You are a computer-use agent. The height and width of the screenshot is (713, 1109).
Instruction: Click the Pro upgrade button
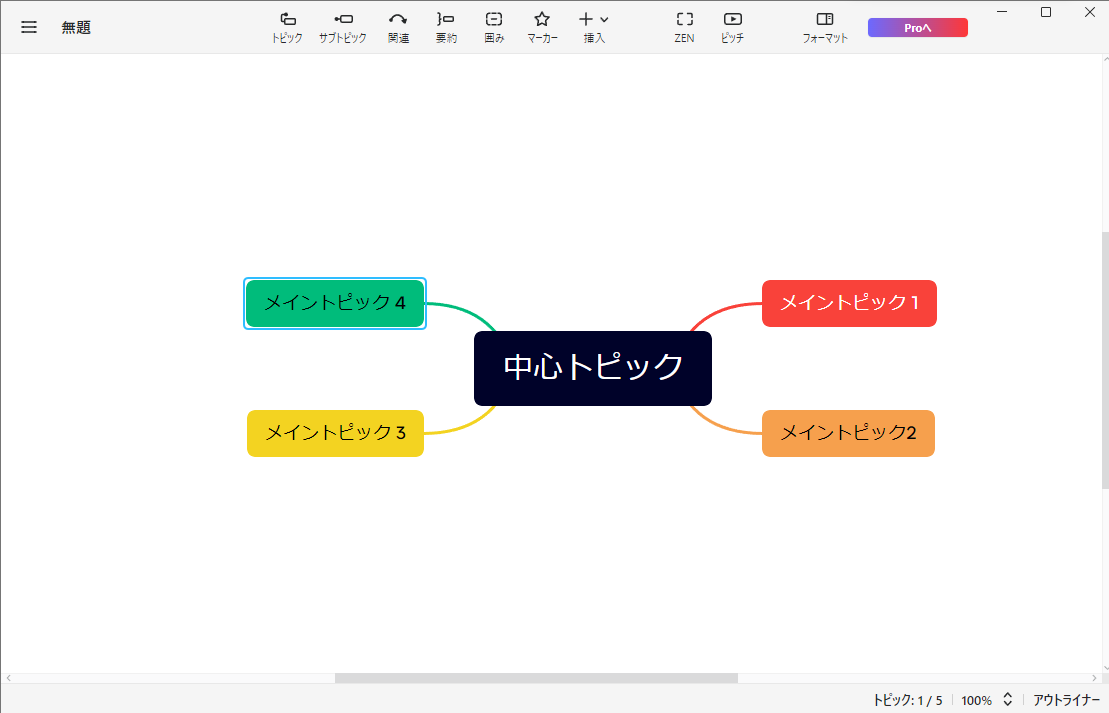click(917, 28)
